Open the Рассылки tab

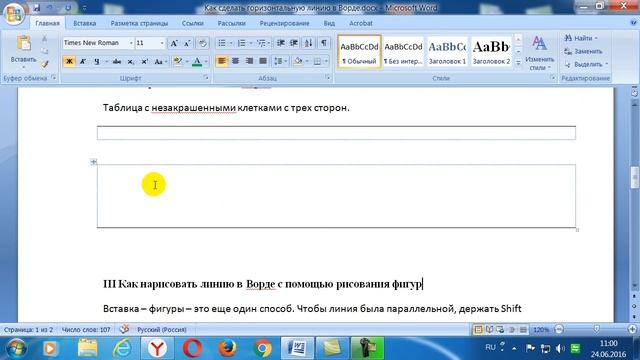pos(231,23)
